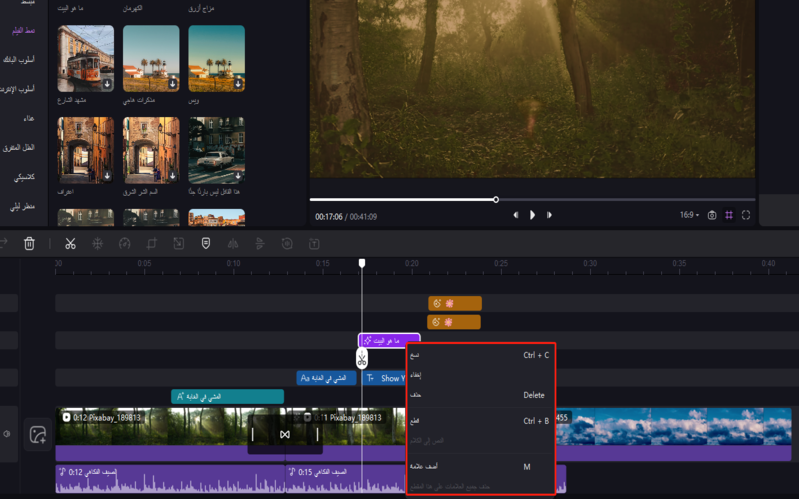Select the 'نمط الفيلم' filter category
This screenshot has width=799, height=499.
pyautogui.click(x=23, y=31)
